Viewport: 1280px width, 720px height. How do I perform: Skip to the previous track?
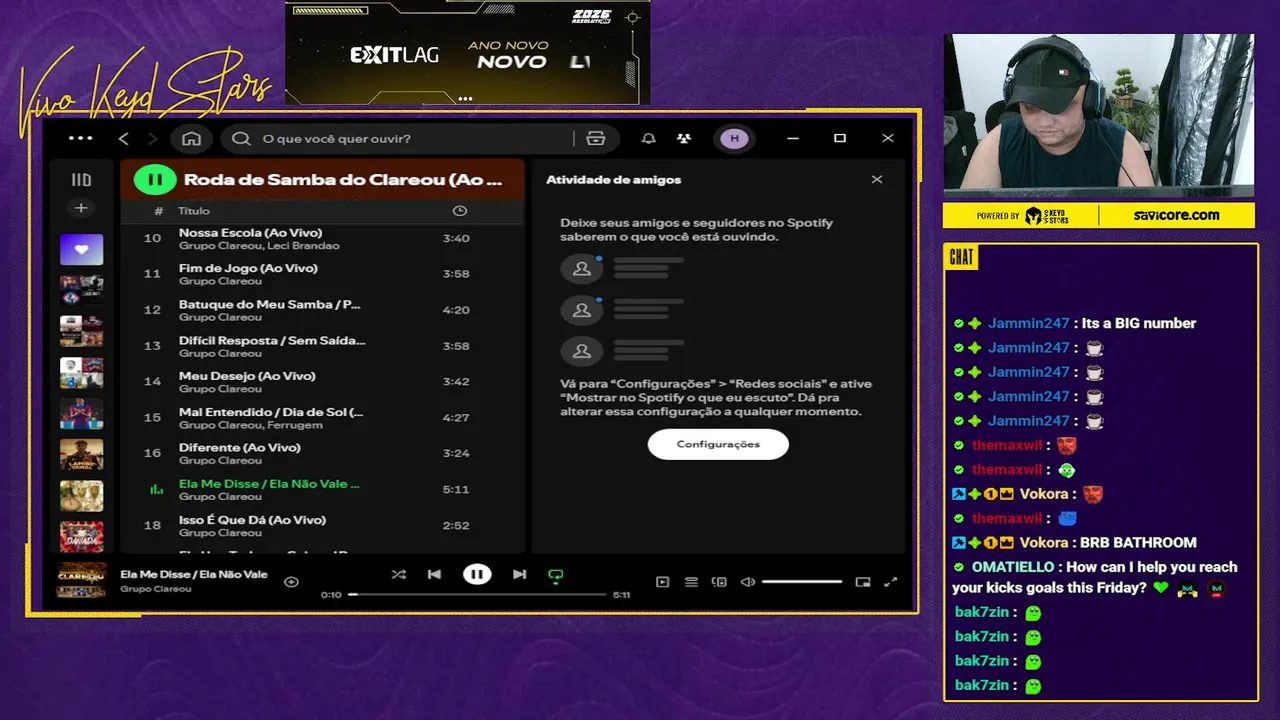[434, 575]
